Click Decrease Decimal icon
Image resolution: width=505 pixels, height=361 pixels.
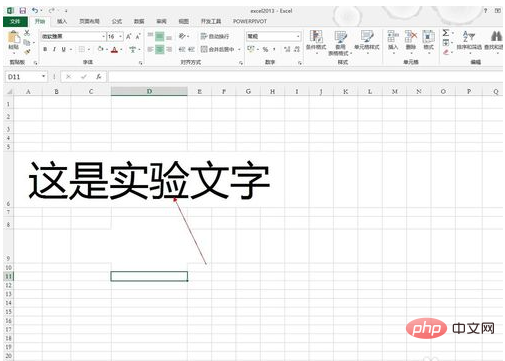point(297,49)
